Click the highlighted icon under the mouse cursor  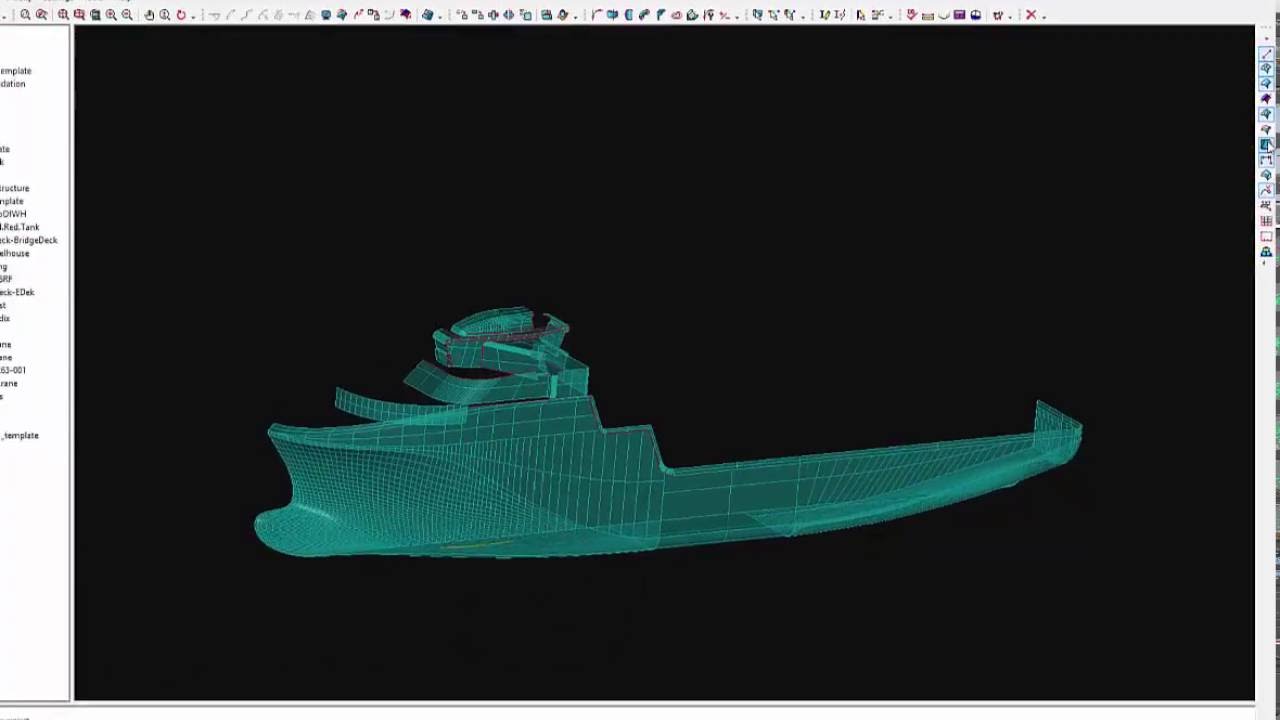(1266, 145)
